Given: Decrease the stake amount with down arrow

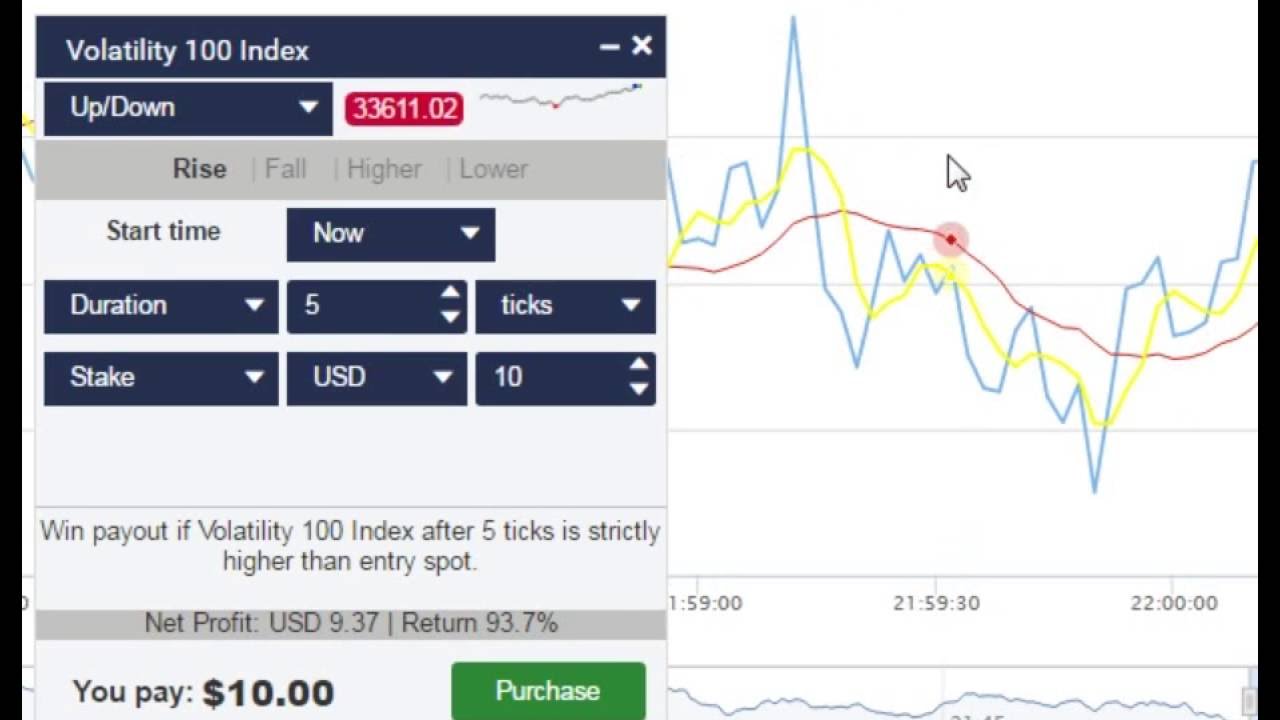Looking at the screenshot, I should click(x=639, y=389).
